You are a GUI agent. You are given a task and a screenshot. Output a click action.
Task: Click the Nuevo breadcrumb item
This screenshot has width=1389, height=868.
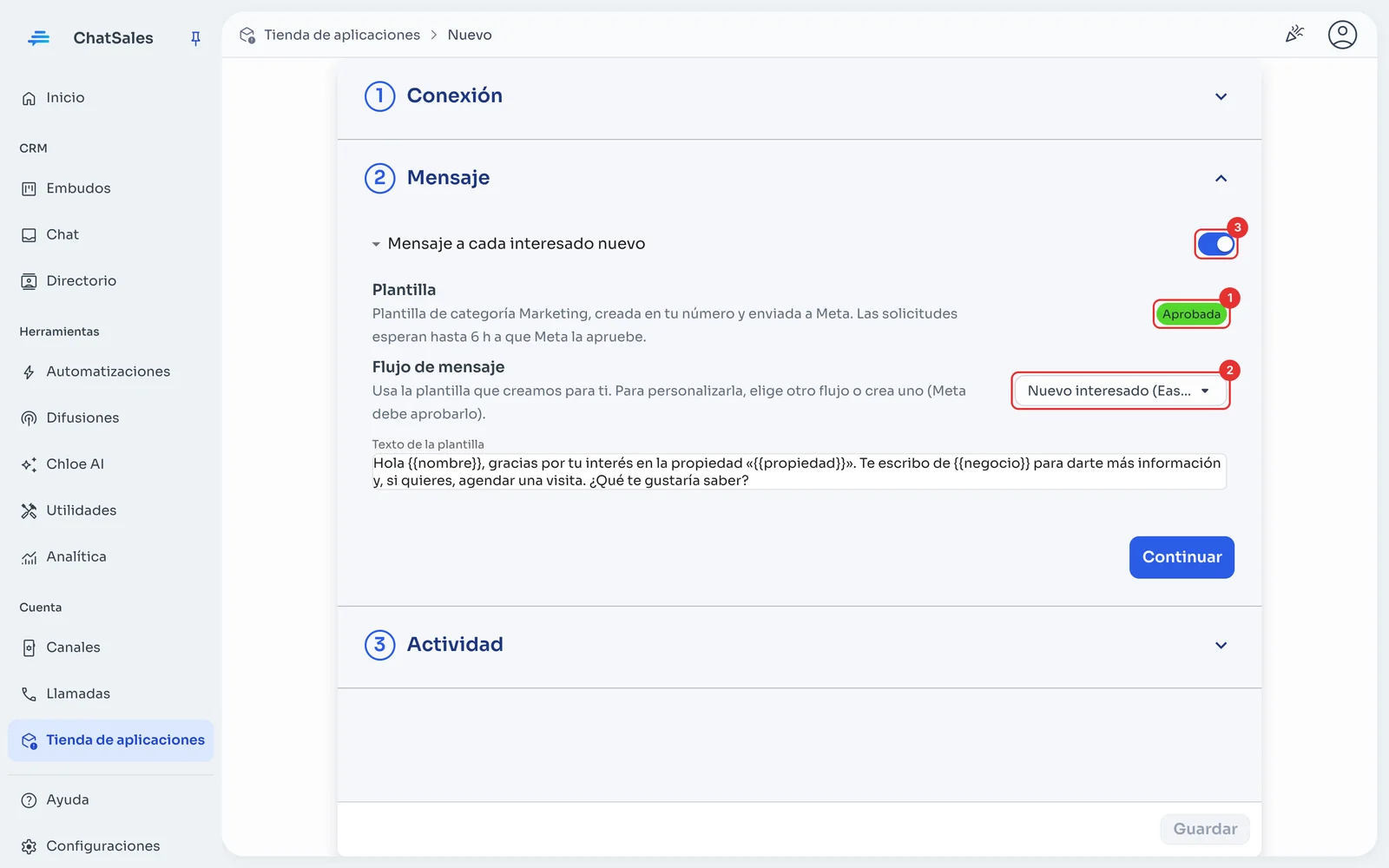[470, 35]
